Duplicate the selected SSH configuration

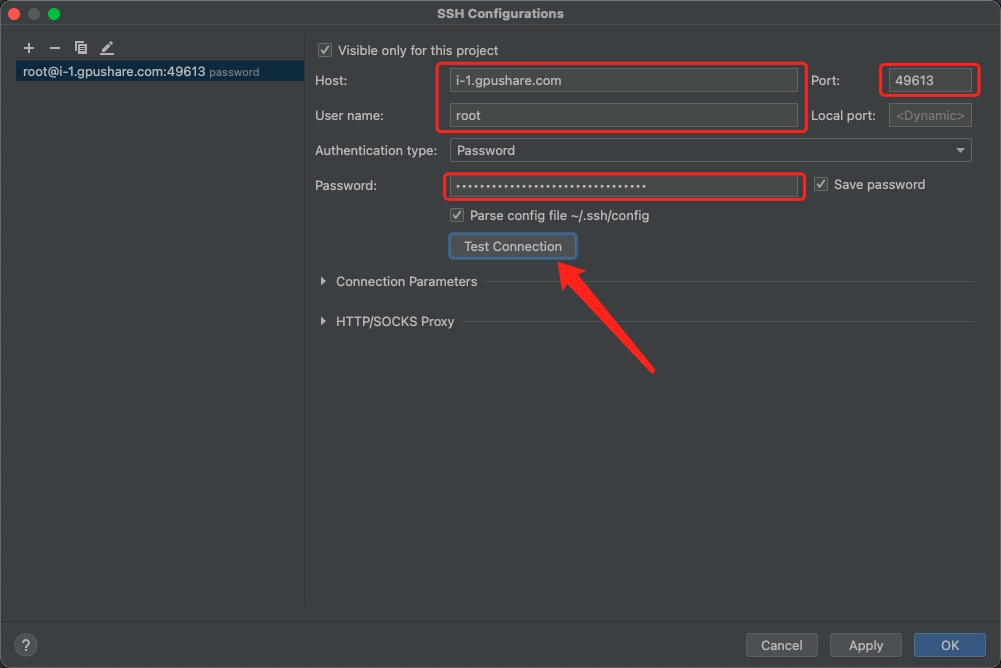[x=80, y=48]
